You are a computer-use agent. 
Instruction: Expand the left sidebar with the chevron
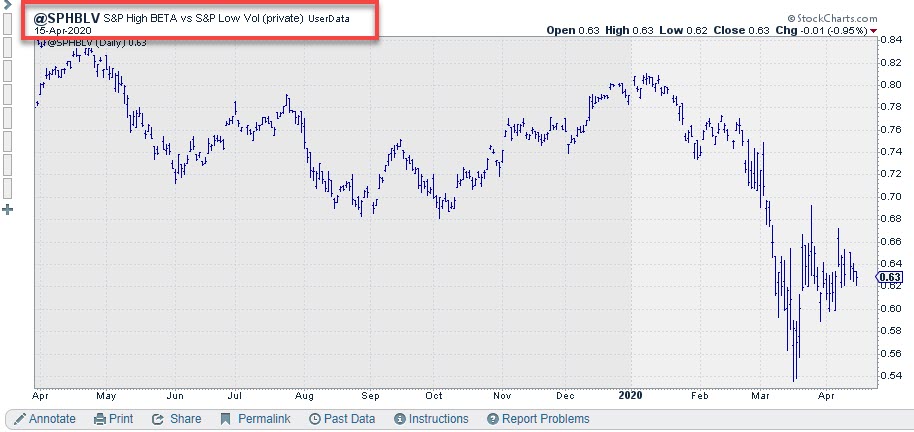point(9,7)
